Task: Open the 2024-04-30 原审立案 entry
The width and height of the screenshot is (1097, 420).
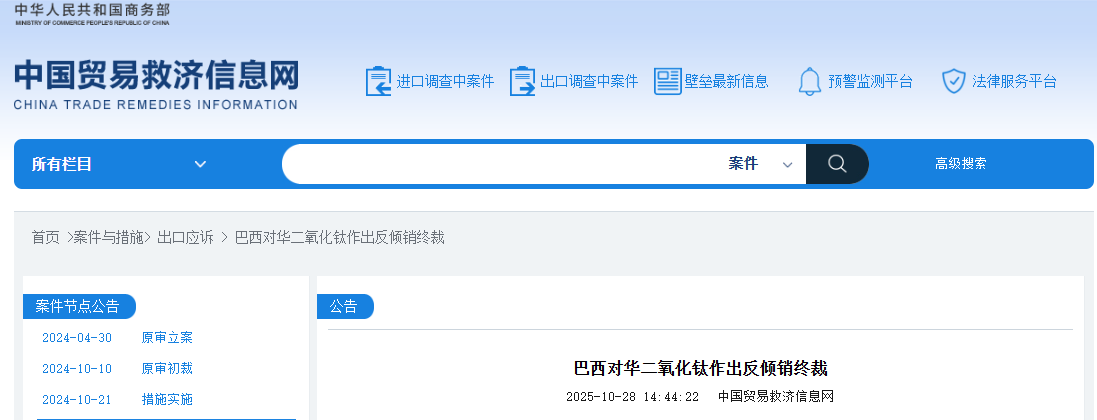Action: coord(167,338)
